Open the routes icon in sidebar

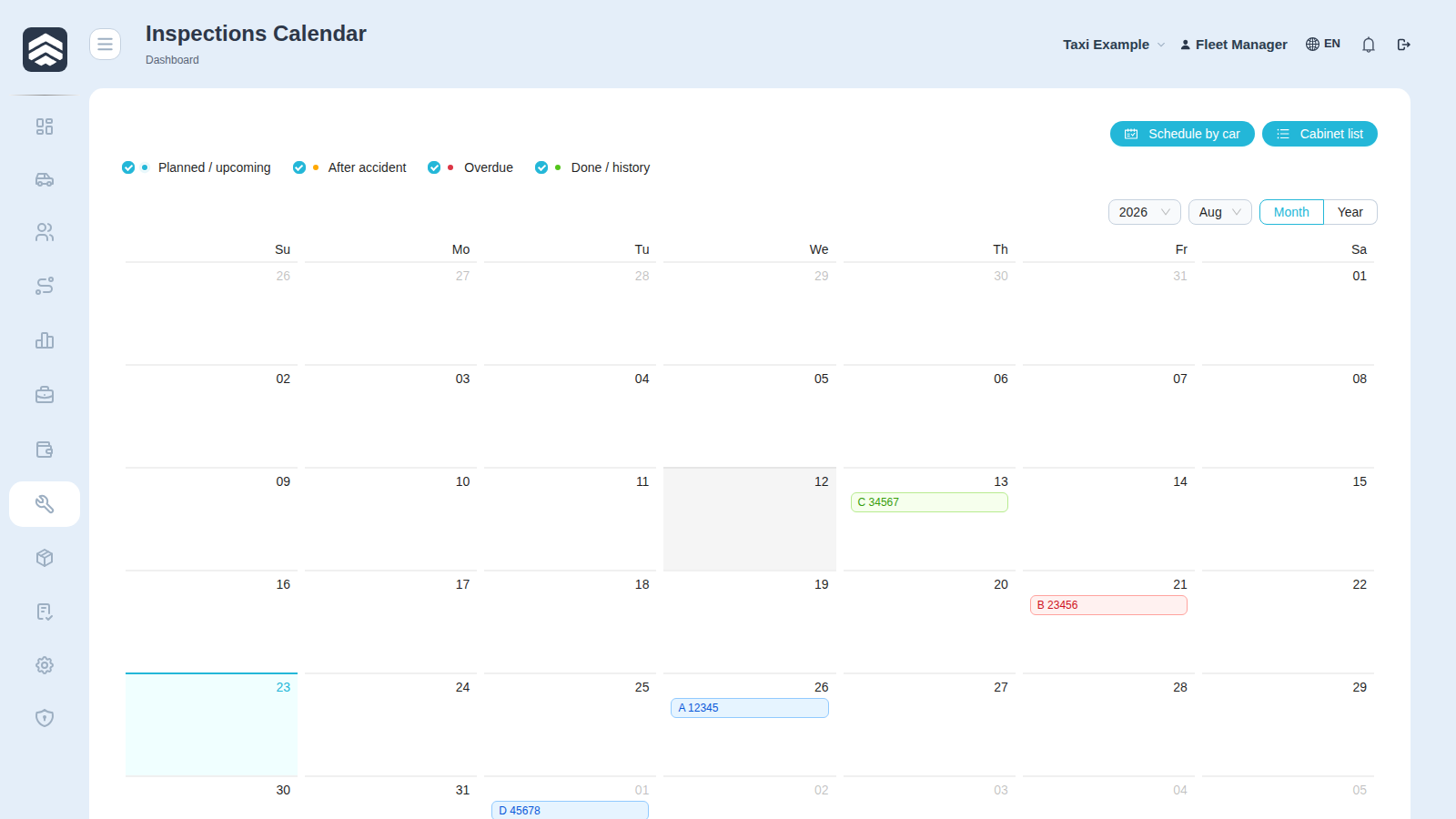click(45, 286)
